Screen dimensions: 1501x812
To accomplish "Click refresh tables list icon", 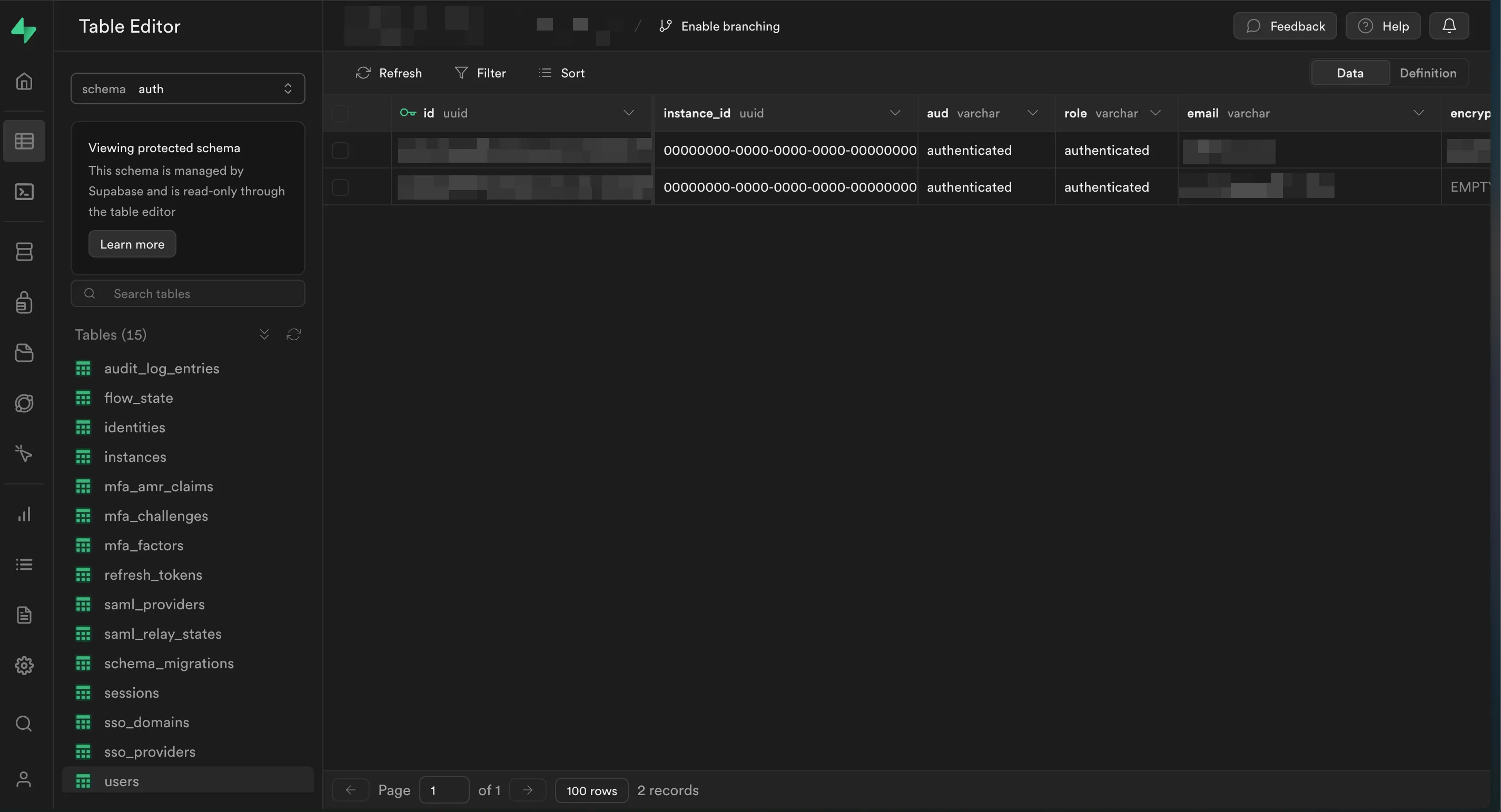I will coord(294,334).
